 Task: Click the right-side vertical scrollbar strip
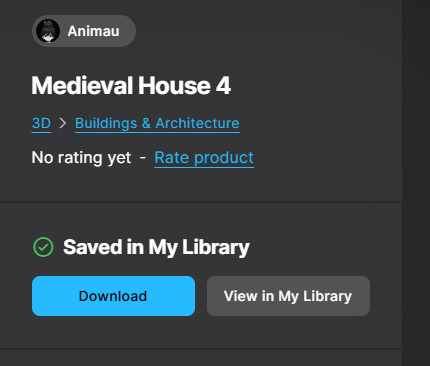(416, 183)
